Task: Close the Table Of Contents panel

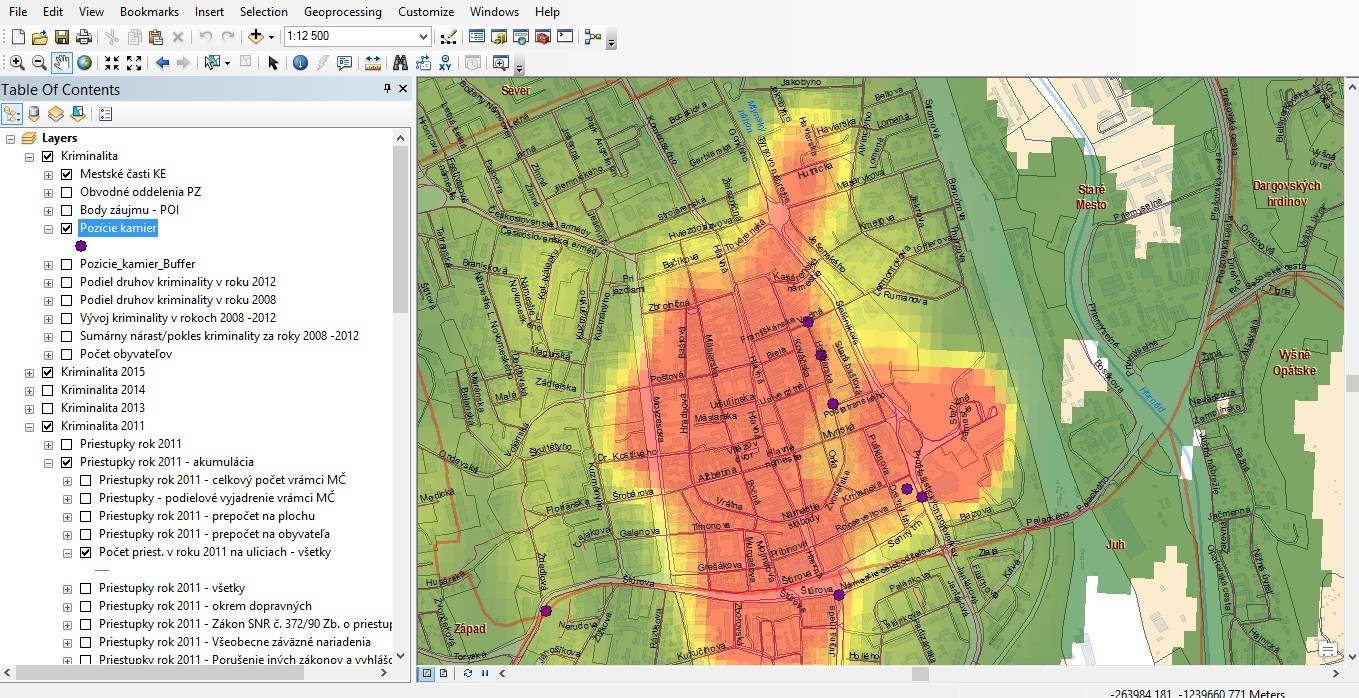Action: coord(403,89)
